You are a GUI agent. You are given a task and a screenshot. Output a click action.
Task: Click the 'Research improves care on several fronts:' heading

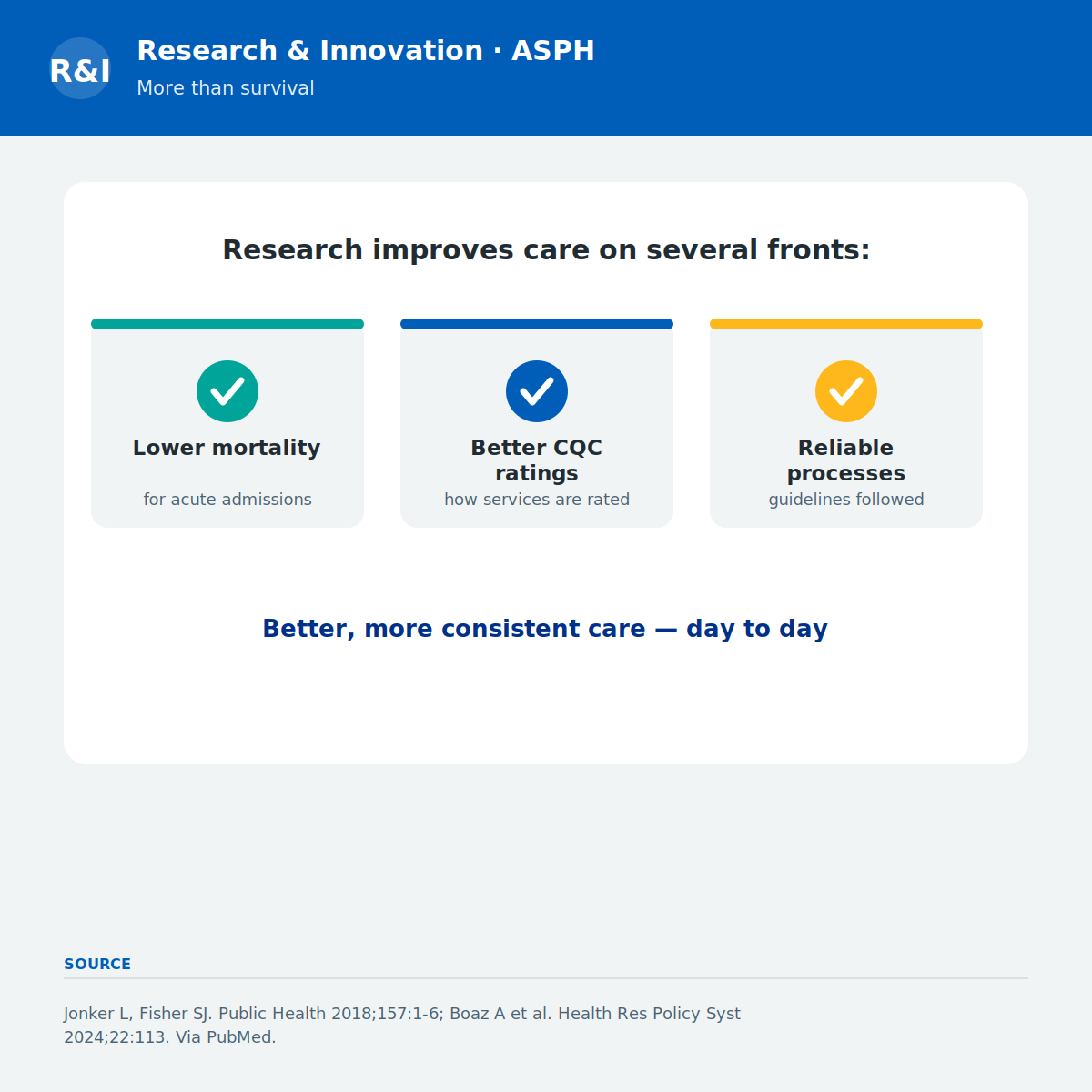point(546,250)
